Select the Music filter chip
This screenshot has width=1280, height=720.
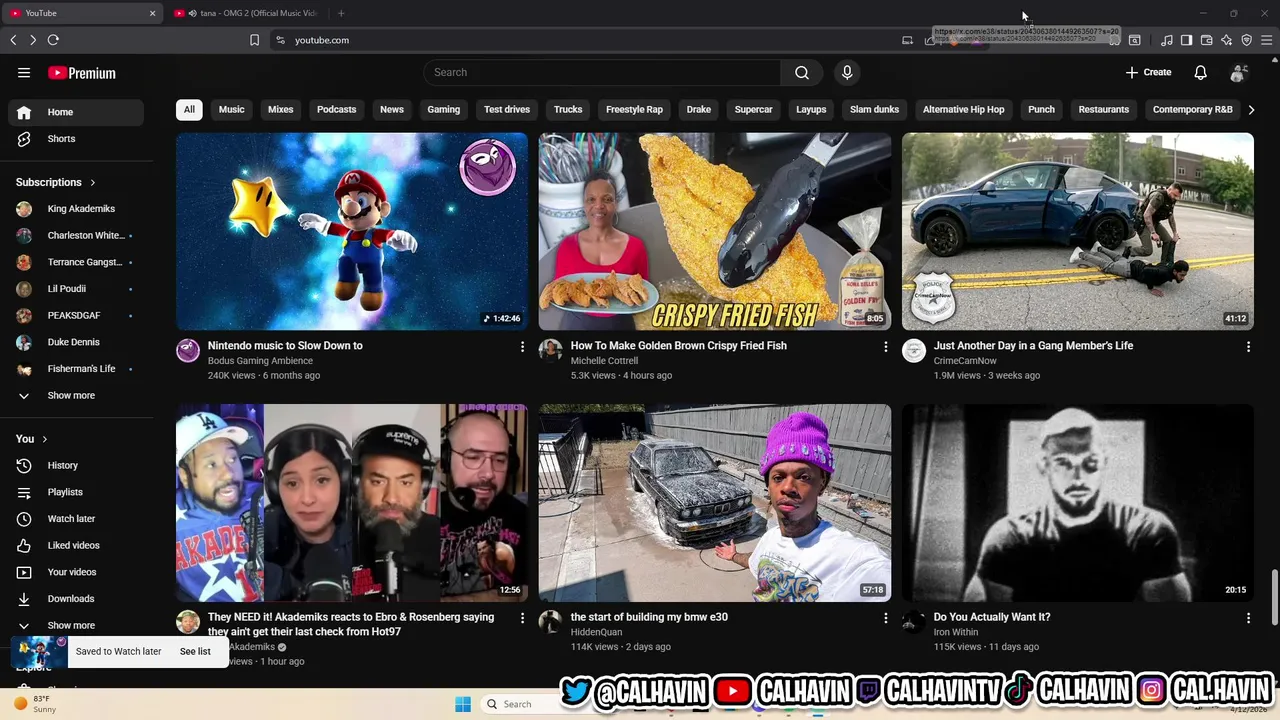tap(232, 109)
